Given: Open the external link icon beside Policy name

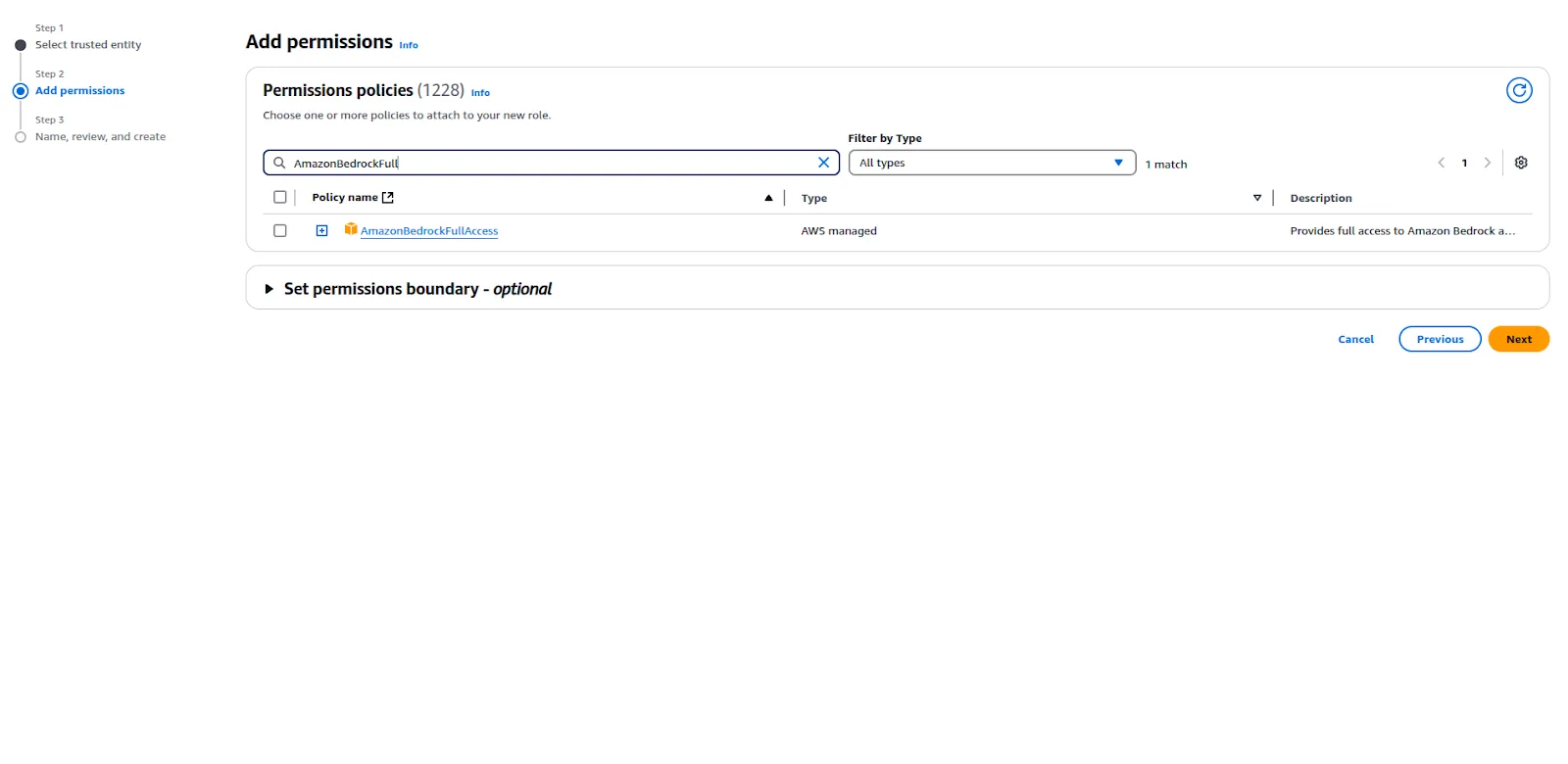Looking at the screenshot, I should pos(387,198).
